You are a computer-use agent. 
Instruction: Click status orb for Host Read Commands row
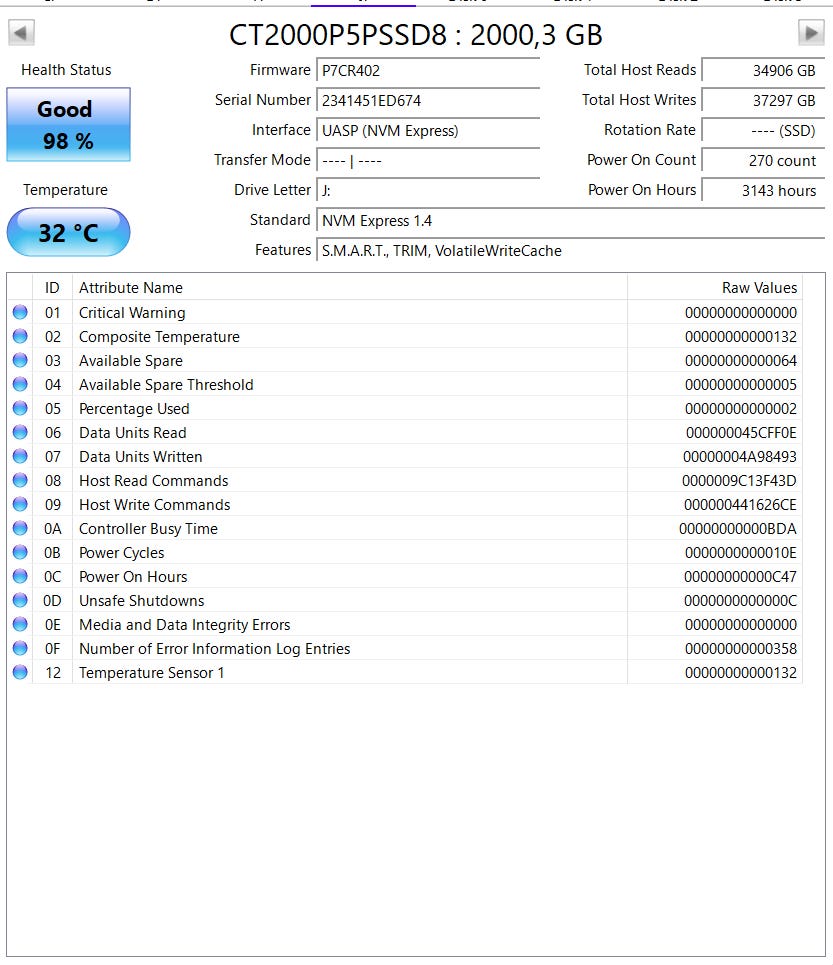pos(20,480)
